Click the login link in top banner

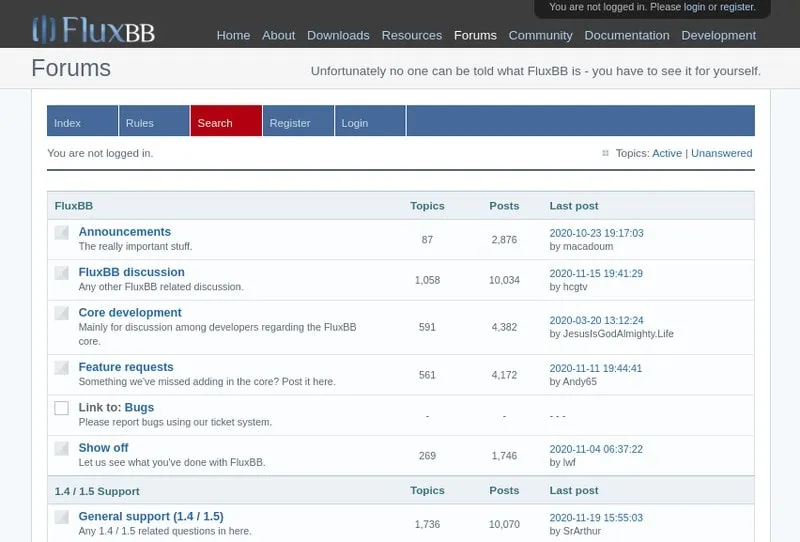pos(694,7)
